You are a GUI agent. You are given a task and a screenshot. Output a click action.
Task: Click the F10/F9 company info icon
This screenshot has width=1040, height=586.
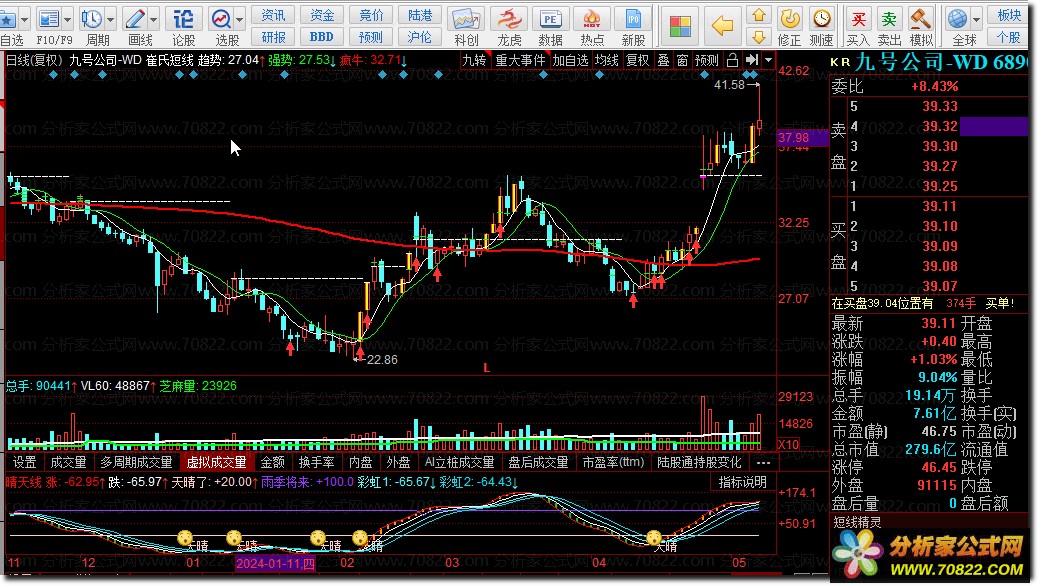[x=49, y=19]
